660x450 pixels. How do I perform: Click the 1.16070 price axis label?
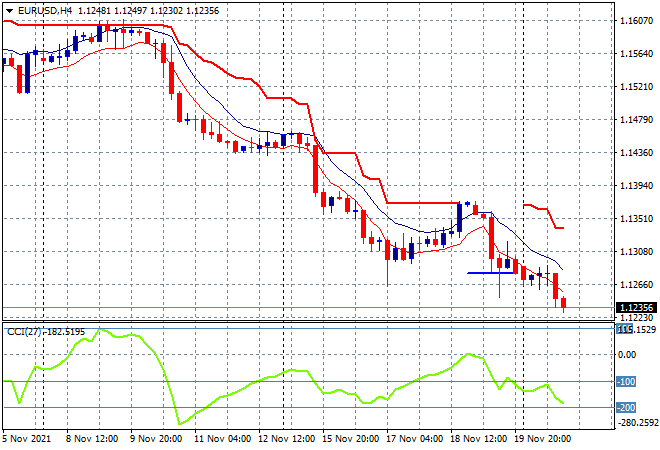coord(636,21)
